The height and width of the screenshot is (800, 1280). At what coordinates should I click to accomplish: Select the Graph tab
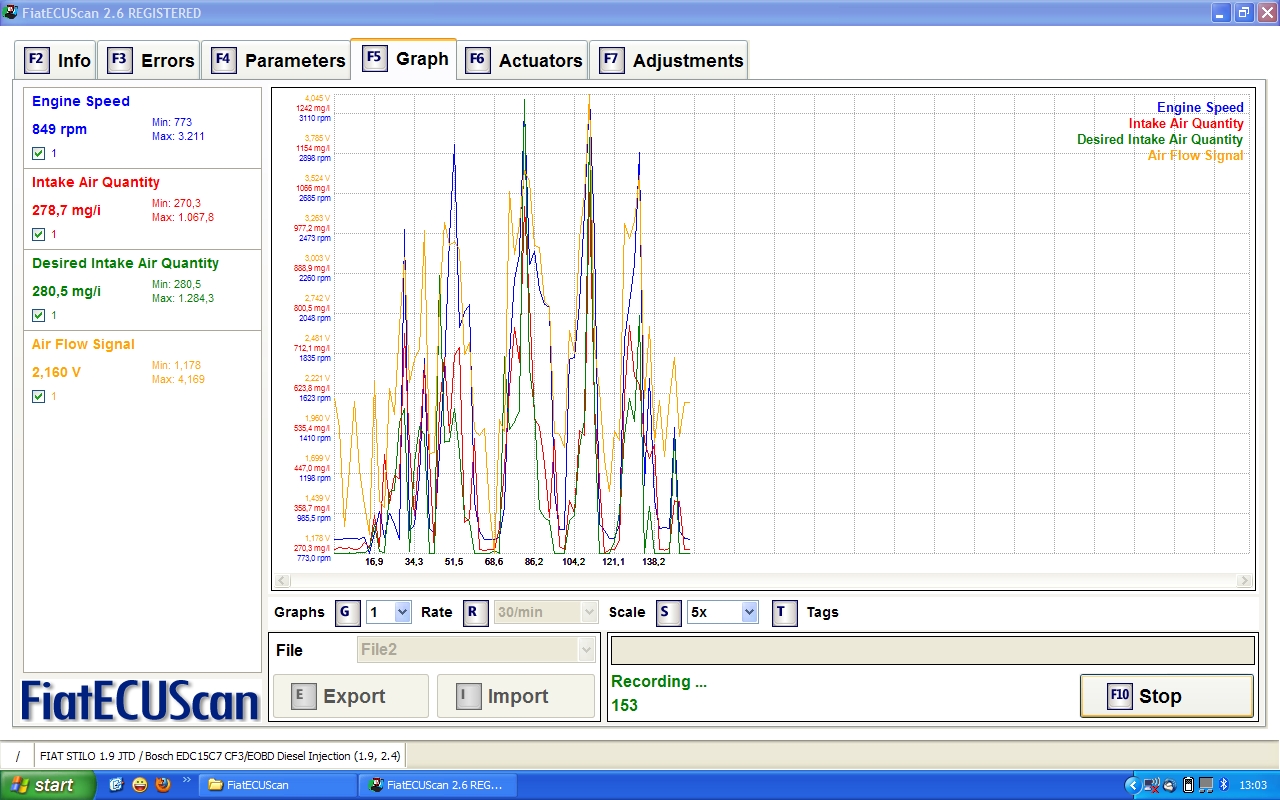404,58
